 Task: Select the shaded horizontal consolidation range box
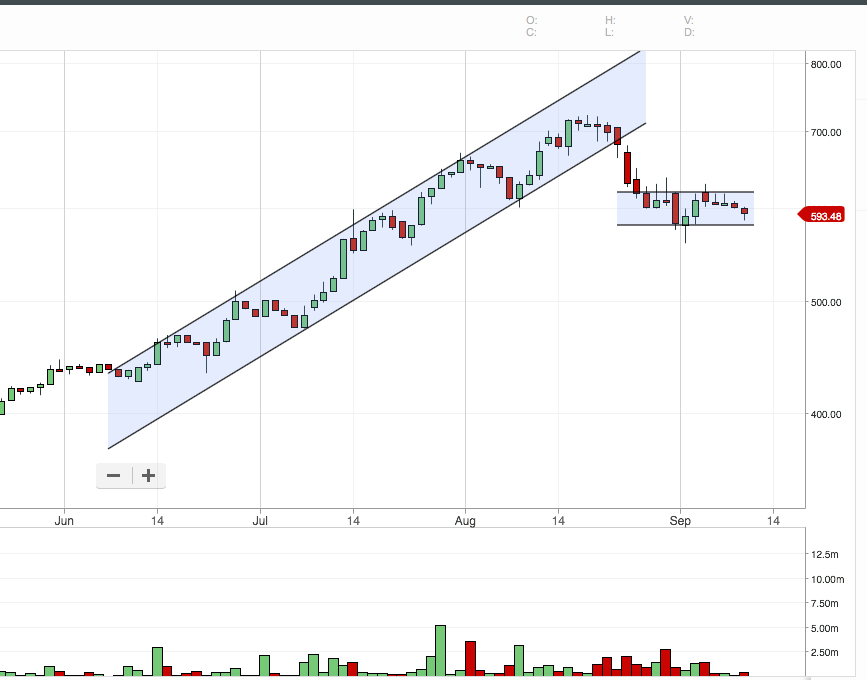tap(686, 208)
